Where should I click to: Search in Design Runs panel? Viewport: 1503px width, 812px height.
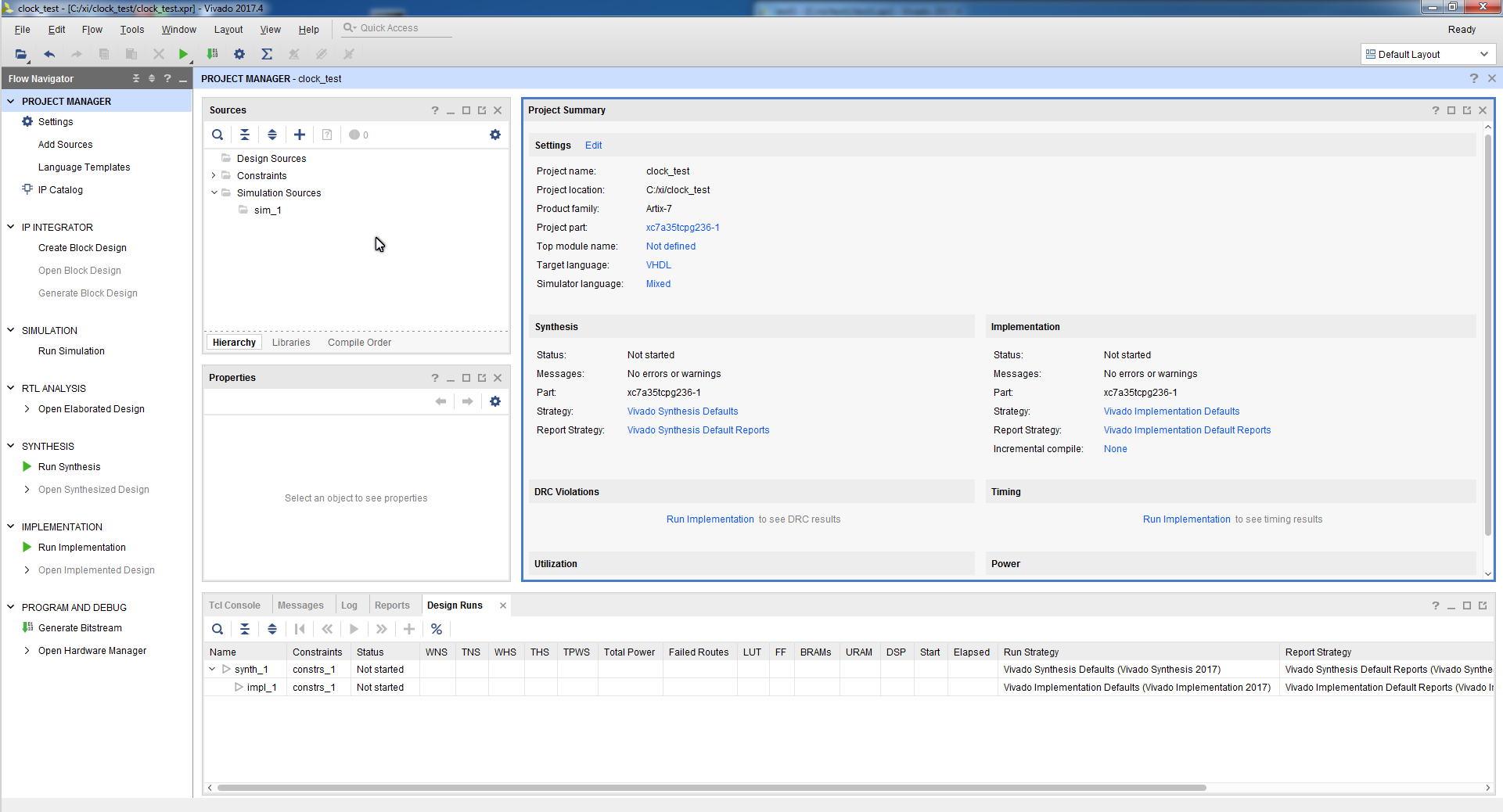(x=218, y=629)
